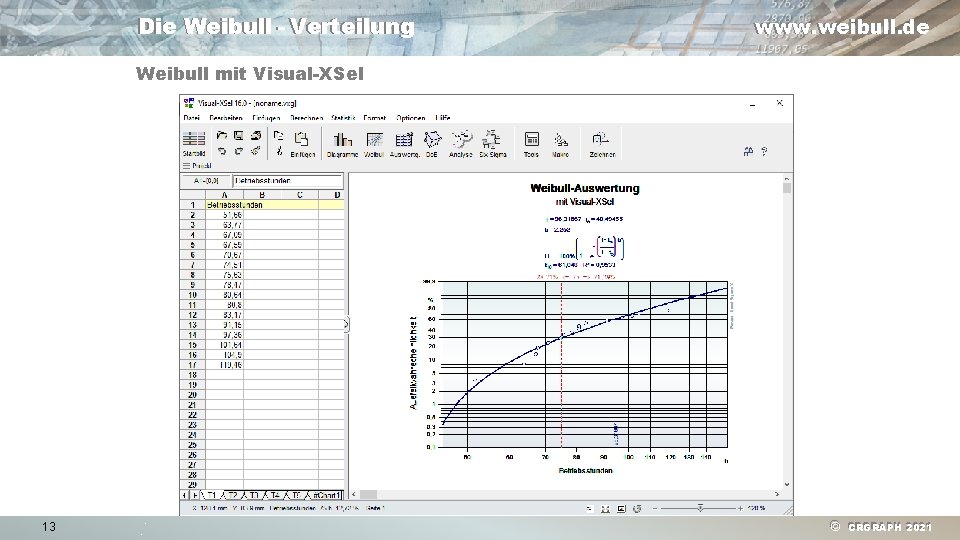The image size is (960, 540).
Task: Open the Startbild home view
Action: (x=193, y=144)
